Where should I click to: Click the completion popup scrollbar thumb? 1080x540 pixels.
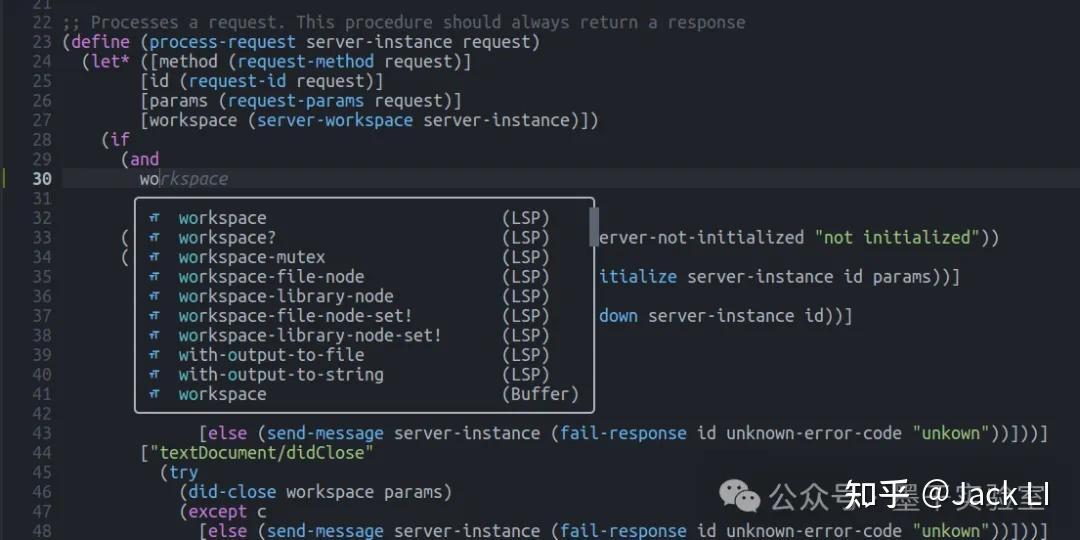[594, 227]
